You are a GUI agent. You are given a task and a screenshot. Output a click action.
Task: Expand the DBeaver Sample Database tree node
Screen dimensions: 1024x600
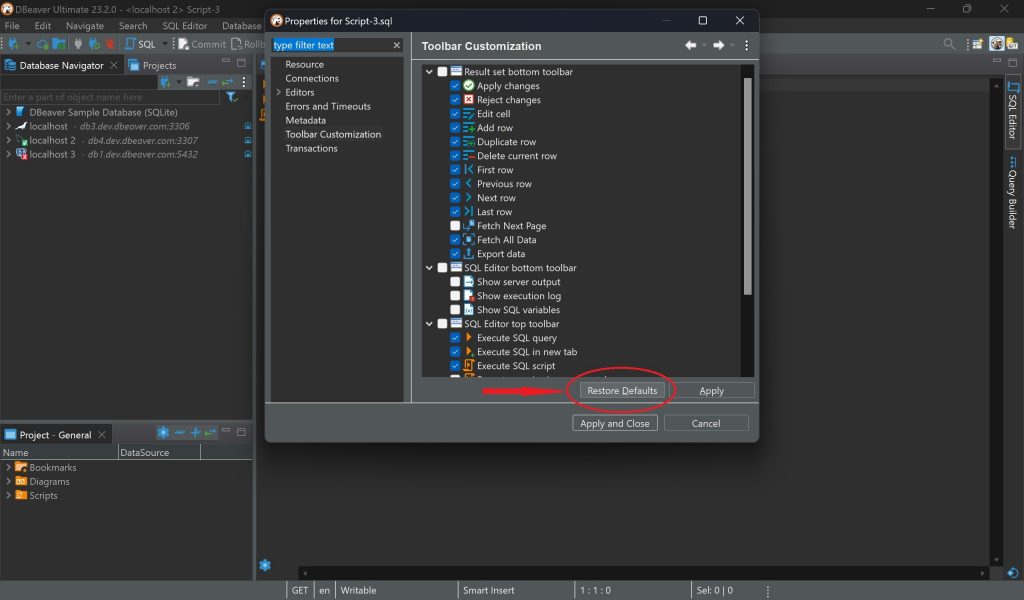8,112
